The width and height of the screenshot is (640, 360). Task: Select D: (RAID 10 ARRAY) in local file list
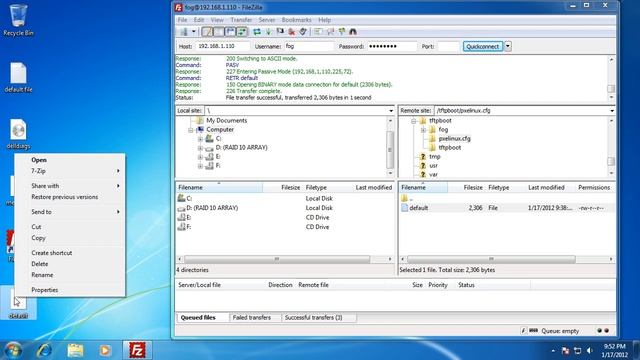(x=212, y=208)
